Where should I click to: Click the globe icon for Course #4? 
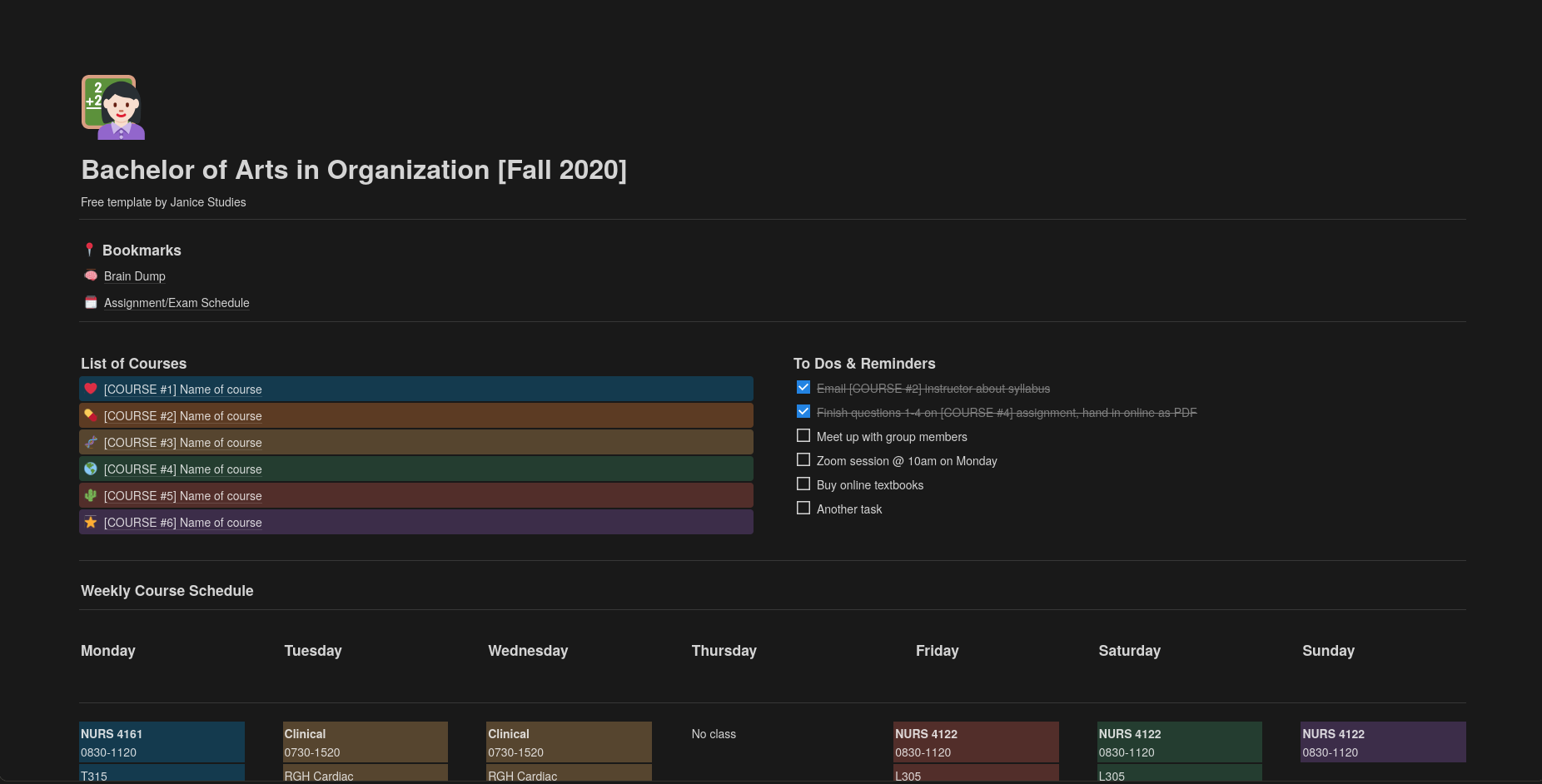[91, 469]
